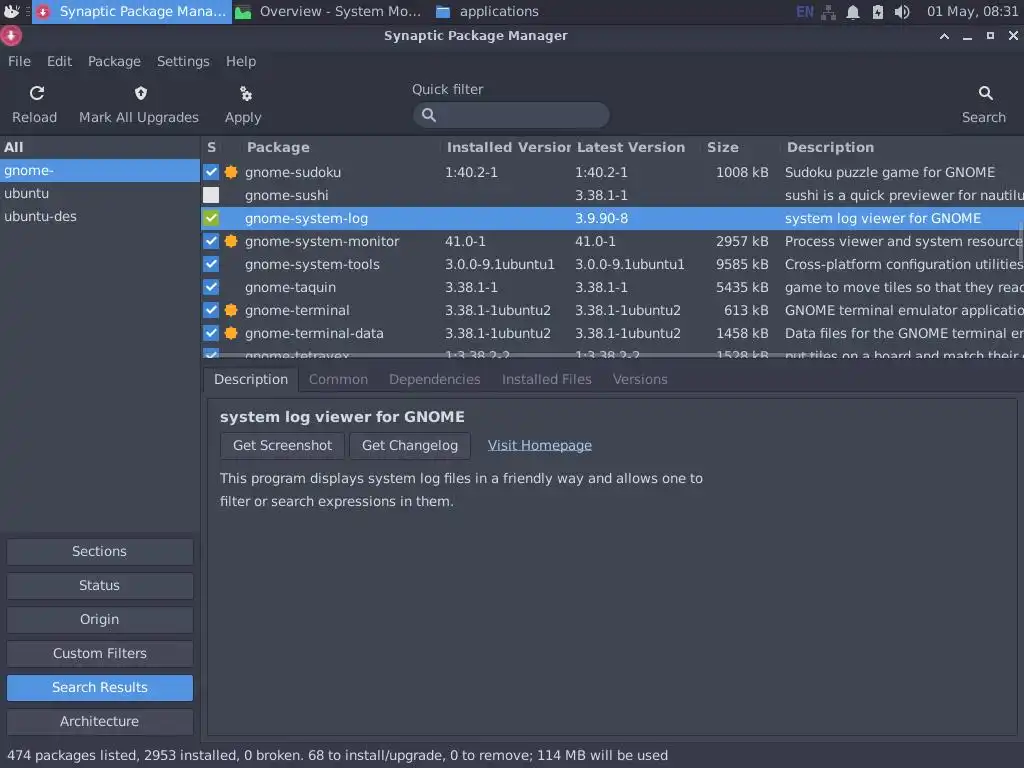This screenshot has width=1024, height=768.
Task: Open the panel applications menu icon
Action: (x=11, y=11)
